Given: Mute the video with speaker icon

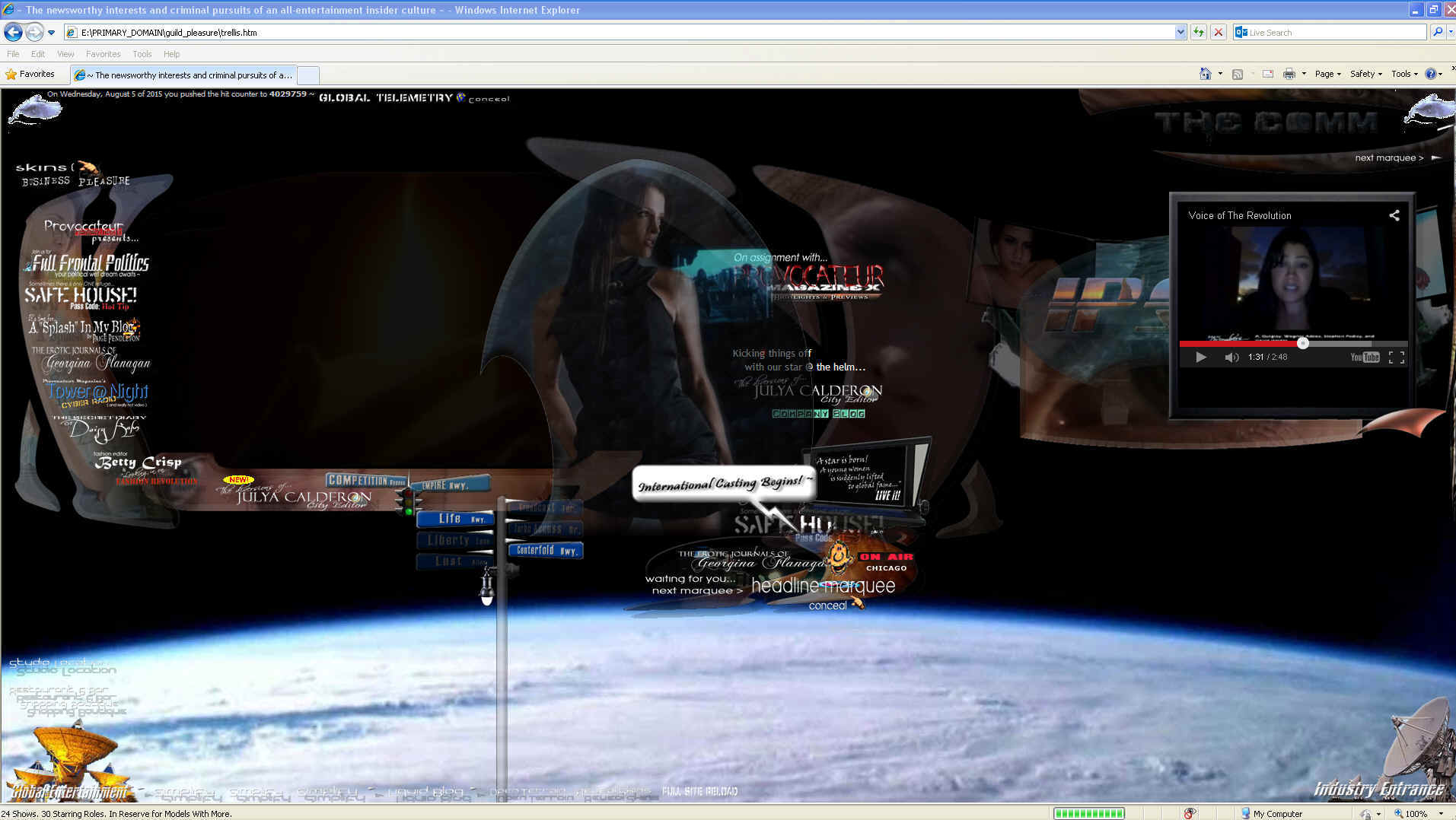Looking at the screenshot, I should 1231,357.
